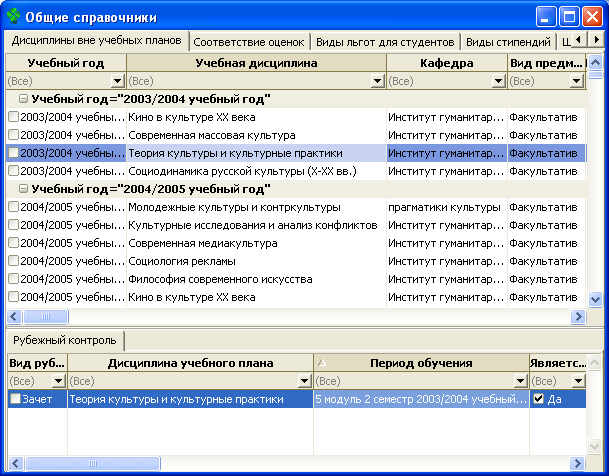Screen dimensions: 609x476
Task: Open Дисциплина учебного плана filter dropdown
Action: pos(305,381)
